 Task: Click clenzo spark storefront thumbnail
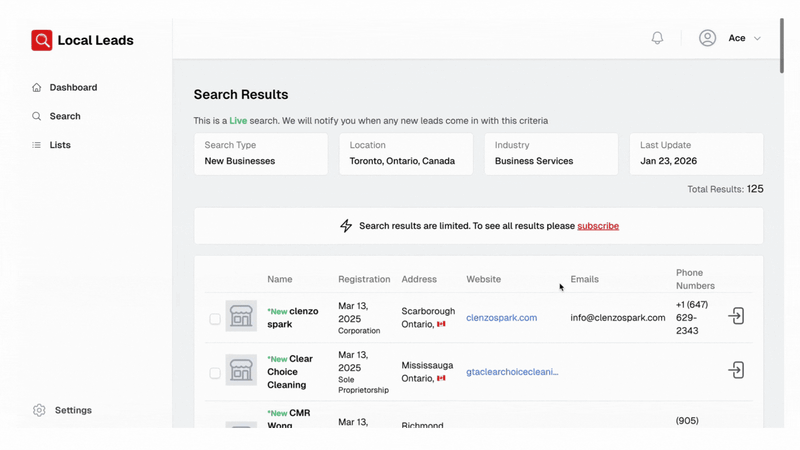click(x=241, y=316)
